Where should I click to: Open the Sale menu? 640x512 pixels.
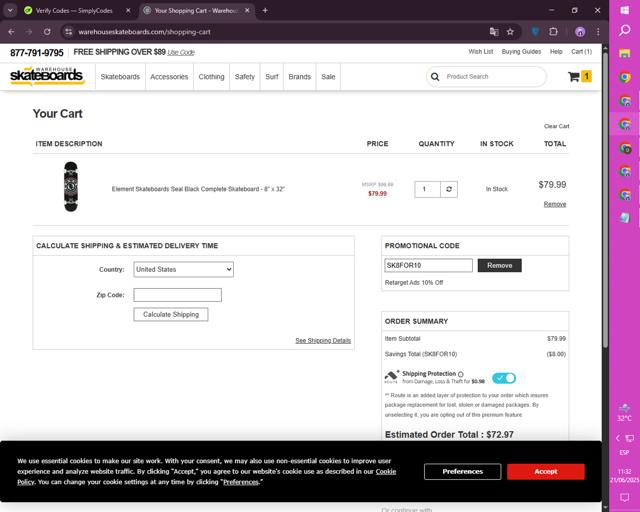coord(328,77)
